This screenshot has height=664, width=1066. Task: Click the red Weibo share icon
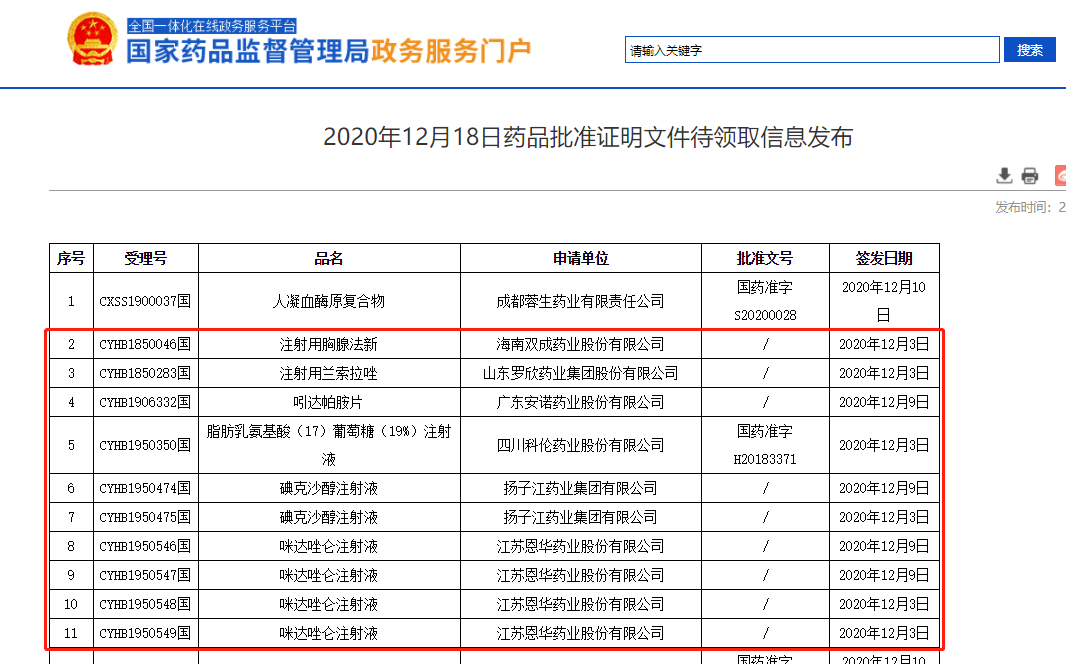1060,175
